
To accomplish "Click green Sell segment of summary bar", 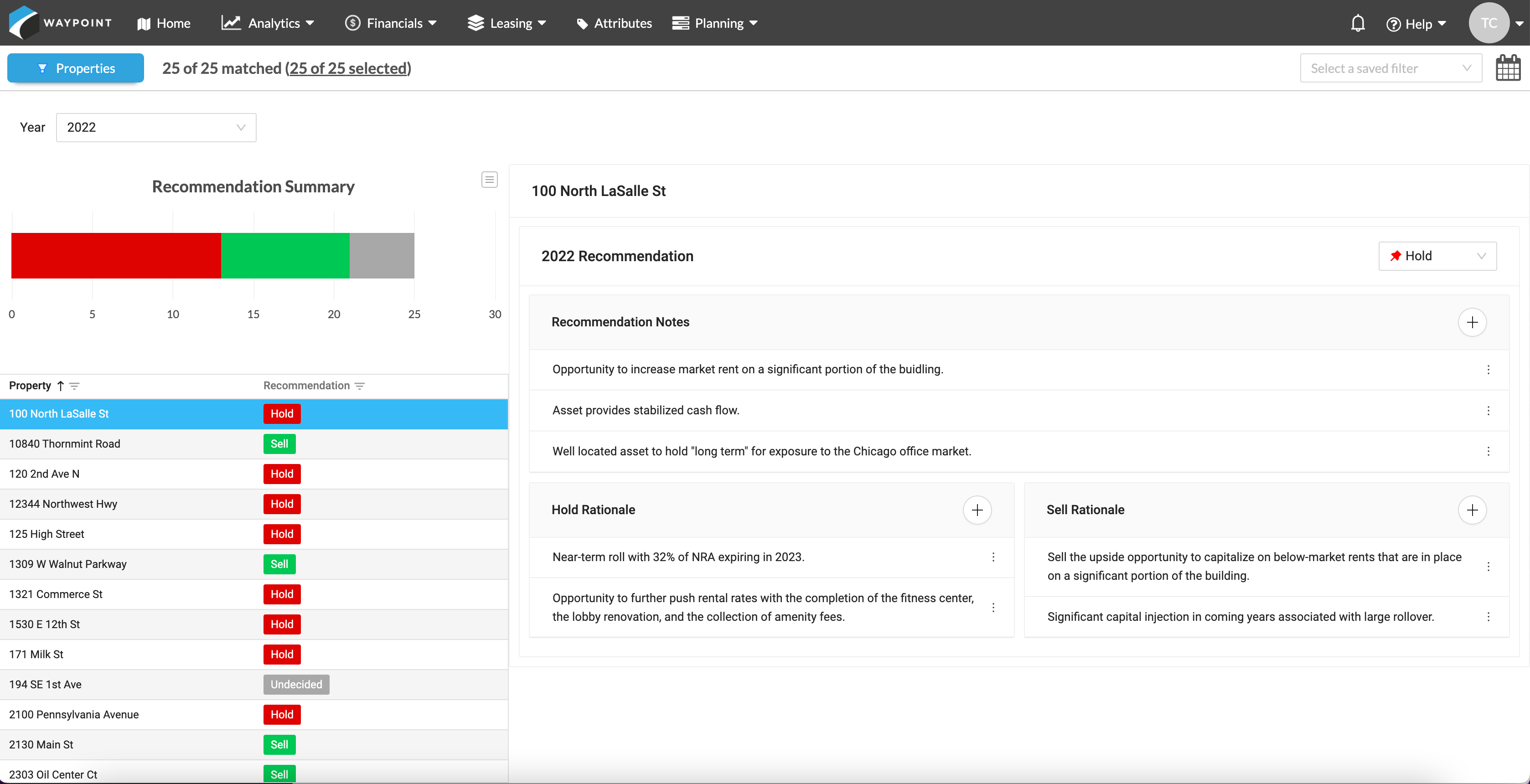I will tap(285, 255).
